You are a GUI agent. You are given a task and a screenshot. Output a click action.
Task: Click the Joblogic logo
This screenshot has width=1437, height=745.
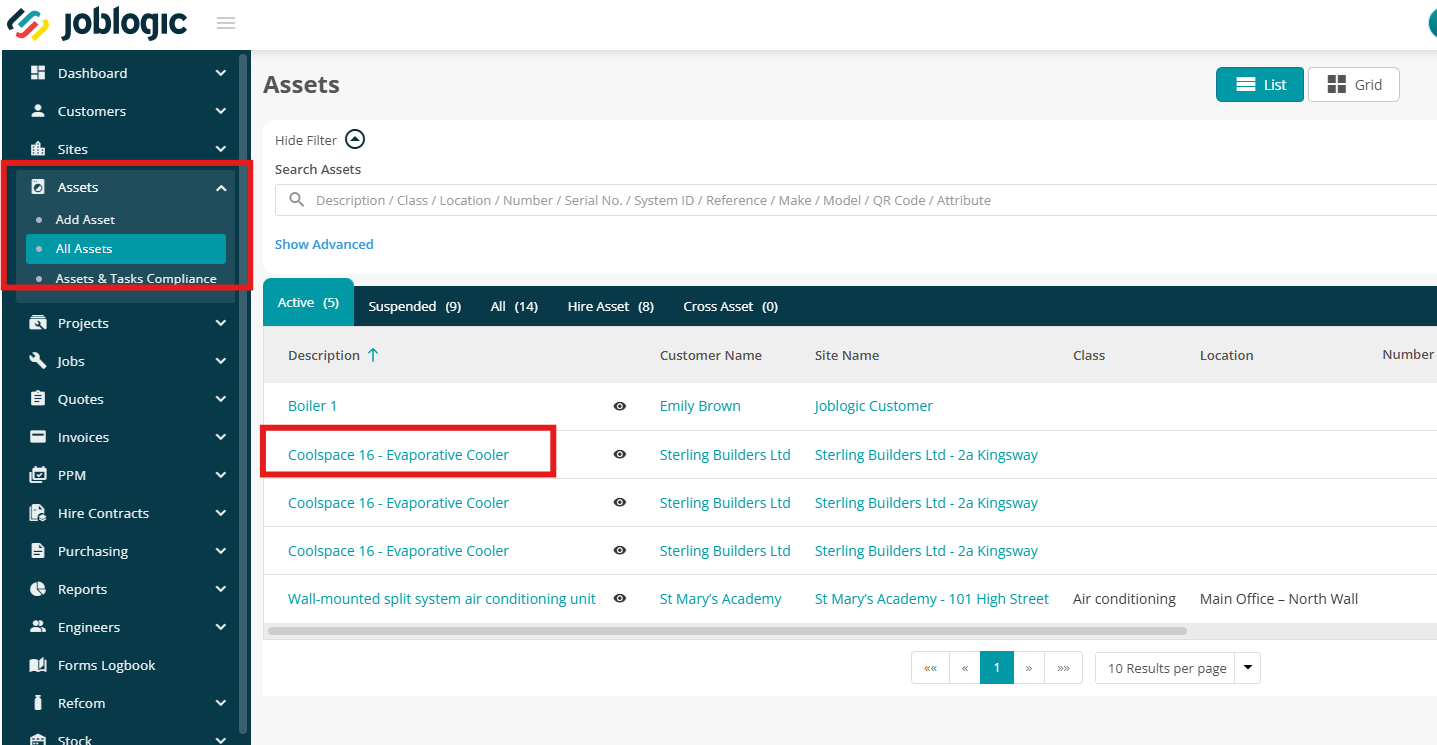tap(97, 23)
